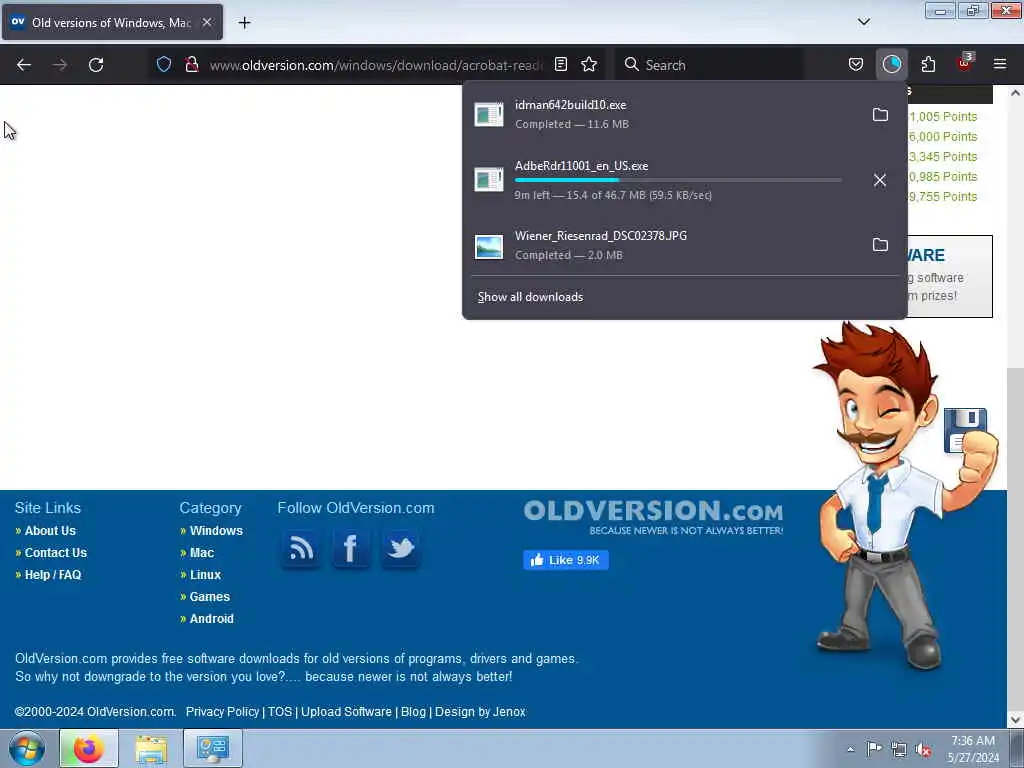The height and width of the screenshot is (768, 1024).
Task: Open tracking protection shield in address bar
Action: [x=164, y=64]
